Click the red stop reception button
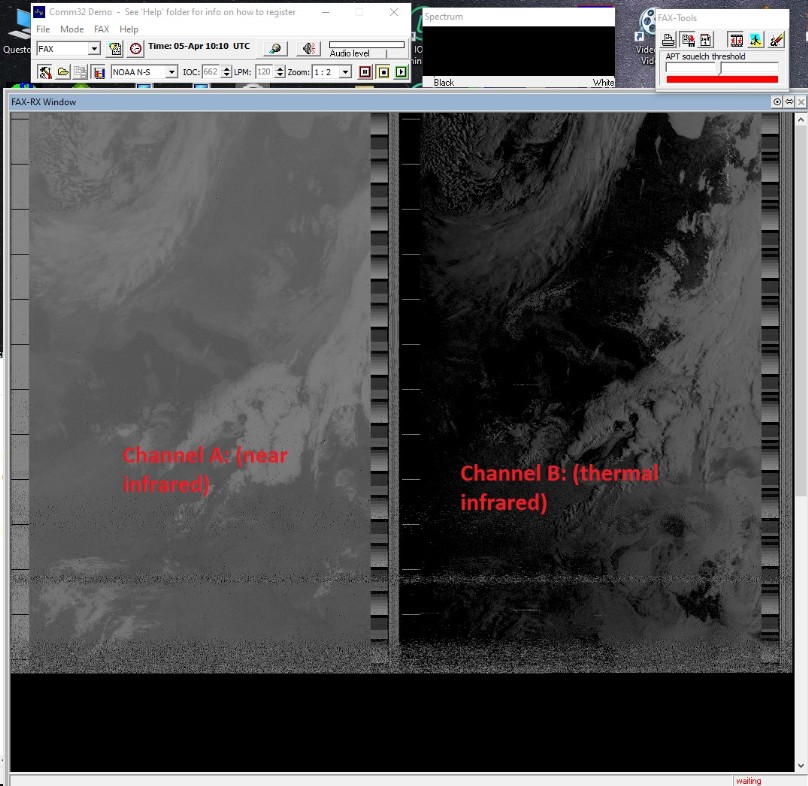Viewport: 808px width, 786px height. tap(365, 72)
